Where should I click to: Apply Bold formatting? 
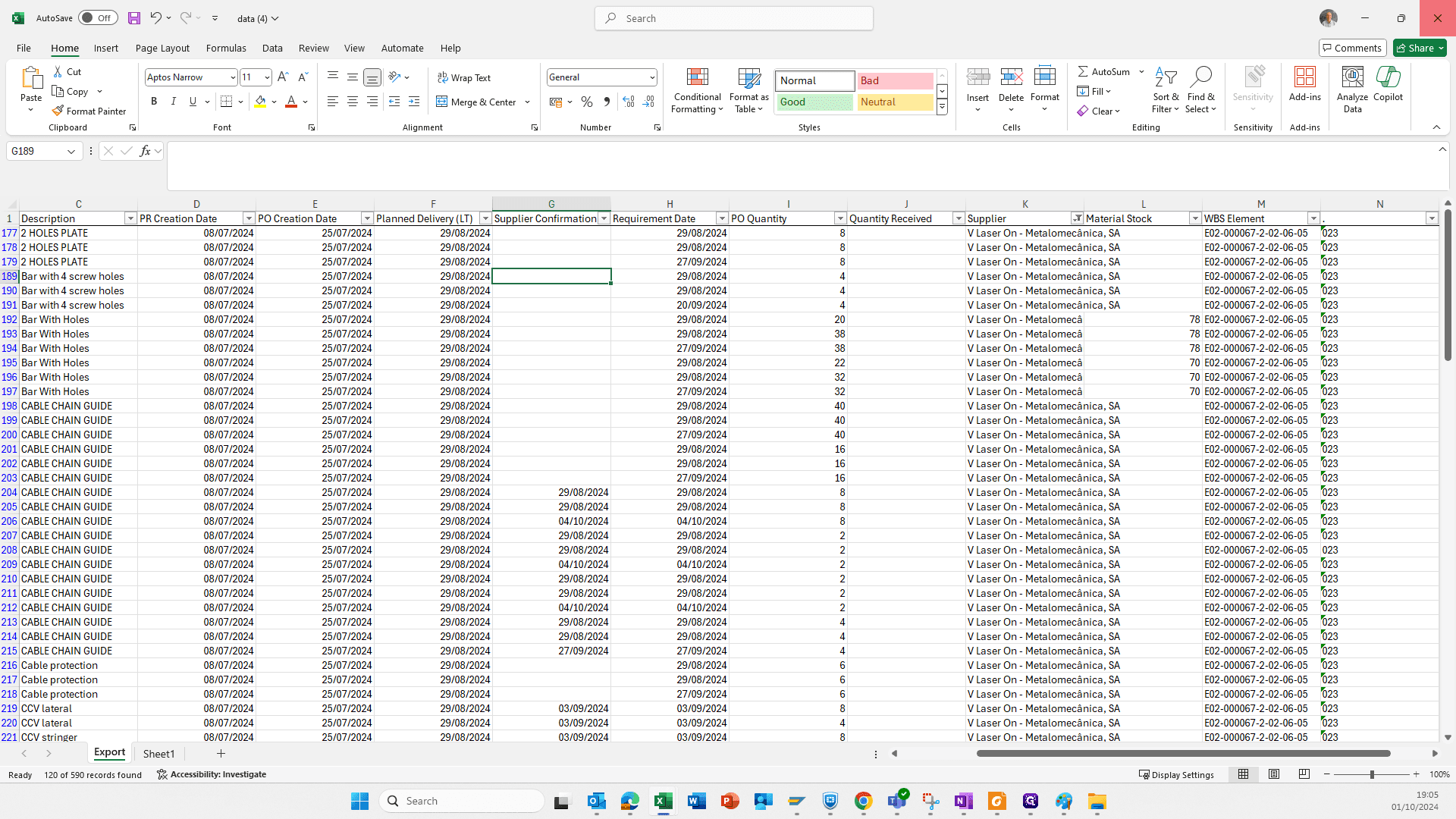point(154,102)
